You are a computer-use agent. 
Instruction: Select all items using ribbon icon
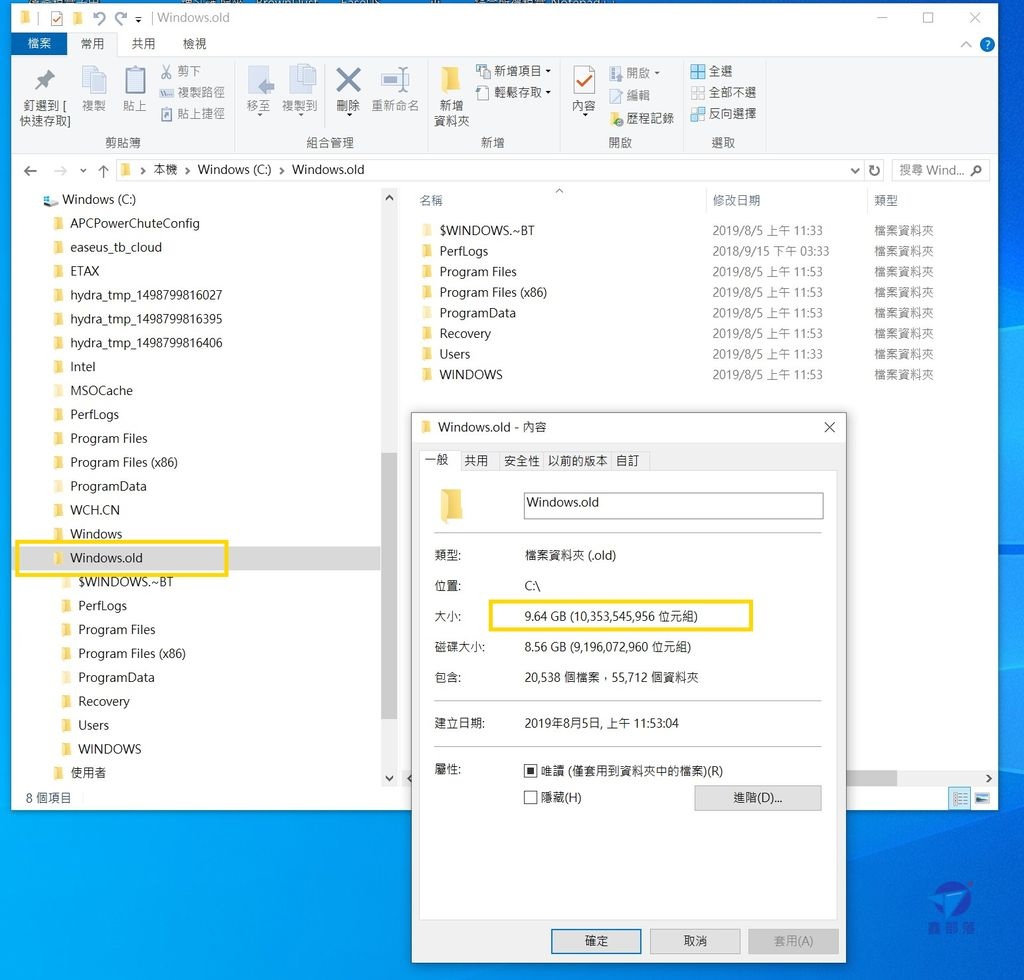[x=712, y=71]
